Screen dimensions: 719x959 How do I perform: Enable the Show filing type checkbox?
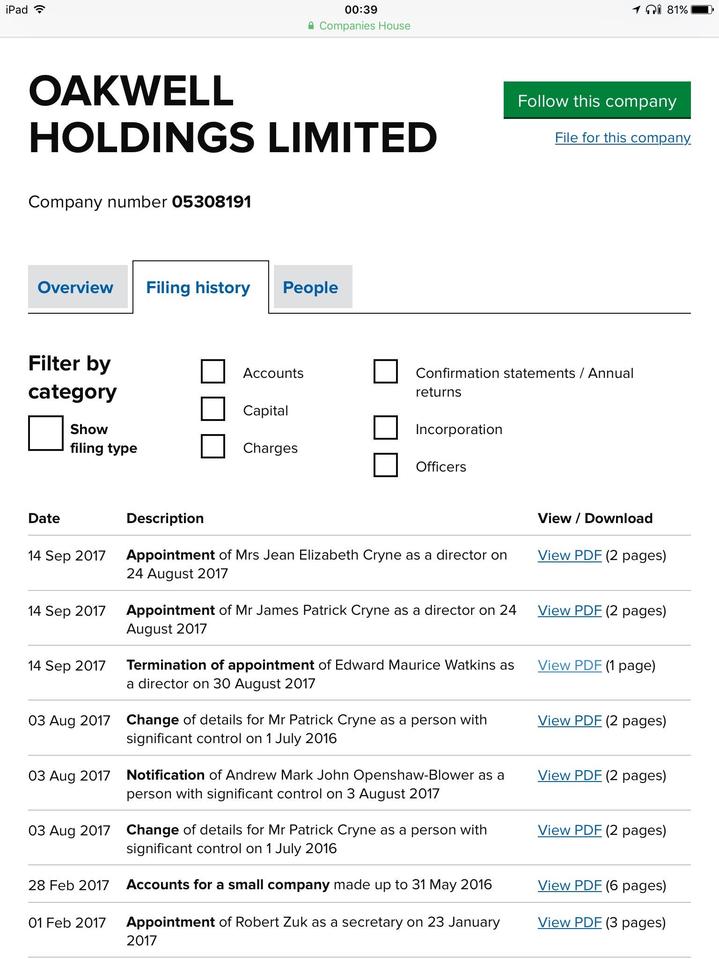46,434
